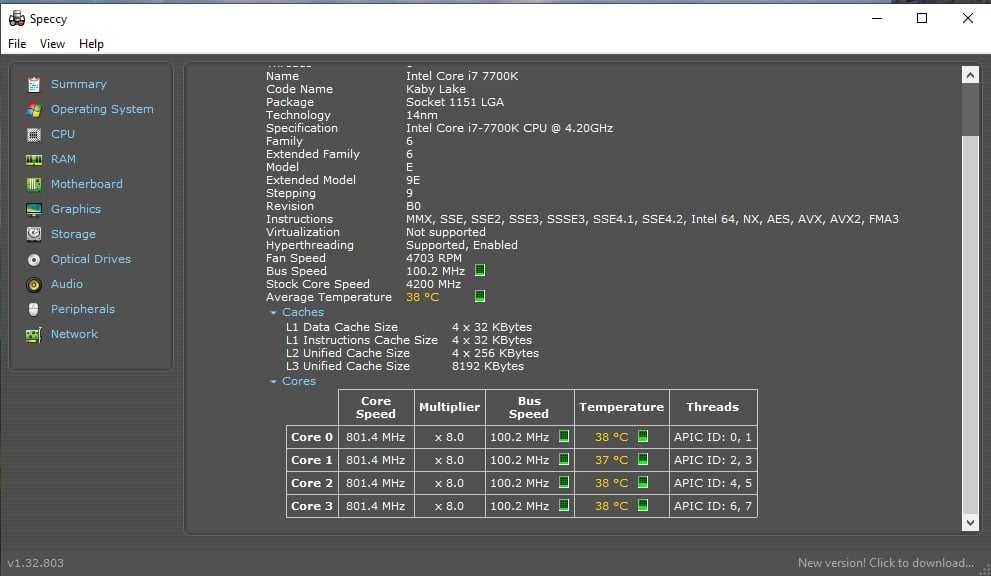The width and height of the screenshot is (991, 578).
Task: Click the Core 3 row label
Action: click(x=312, y=506)
